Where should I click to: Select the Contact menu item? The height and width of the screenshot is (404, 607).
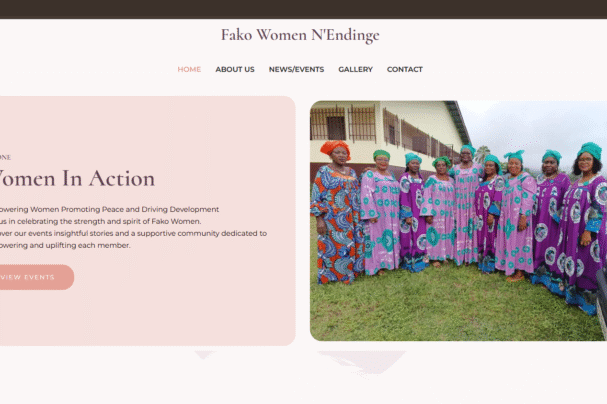pos(405,70)
